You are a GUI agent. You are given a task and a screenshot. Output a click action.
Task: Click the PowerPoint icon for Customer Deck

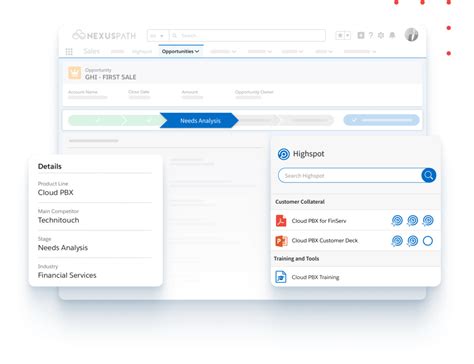pyautogui.click(x=281, y=241)
